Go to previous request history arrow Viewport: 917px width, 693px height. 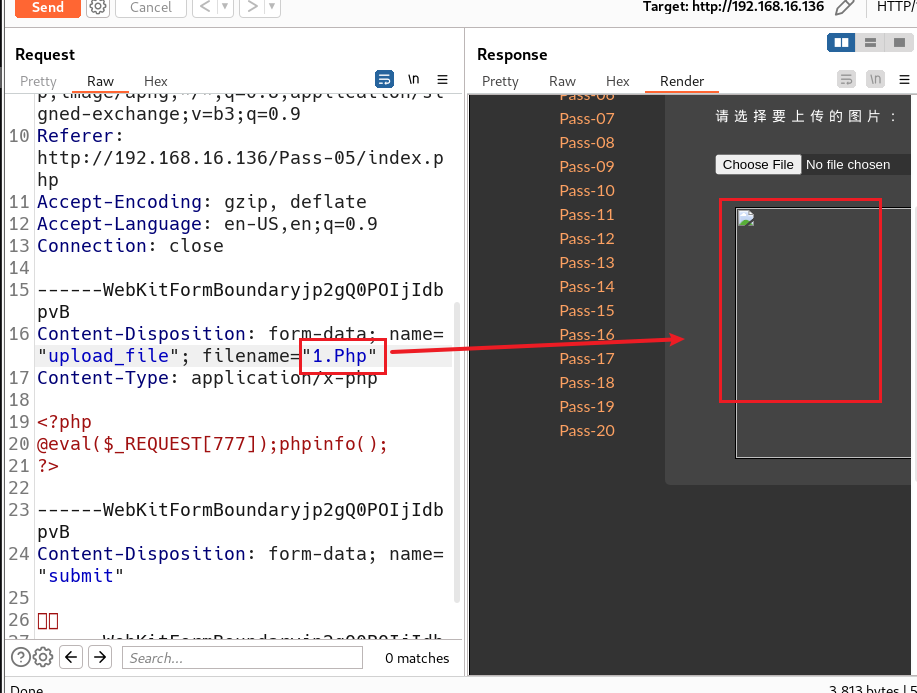pos(205,7)
